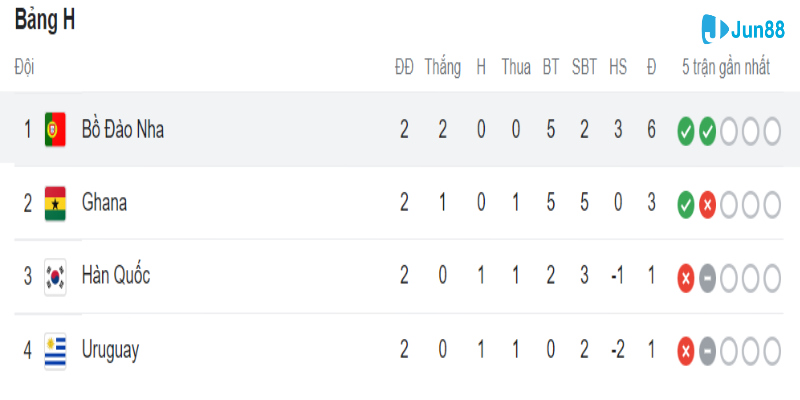Click the '5 trận gần nhất' header
Viewport: 800px width, 400px height.
click(726, 68)
